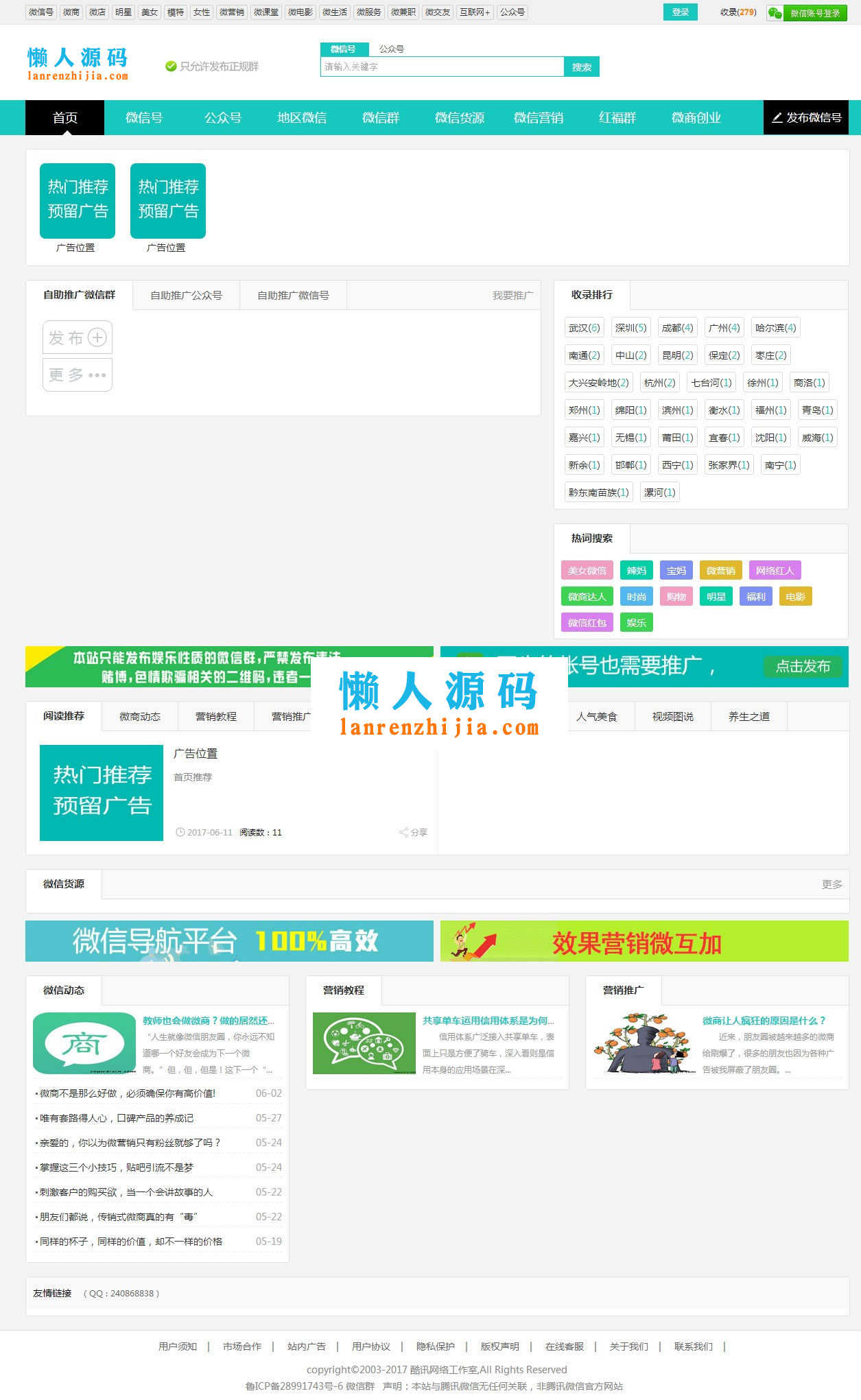The image size is (861, 1400).
Task: Open the chat bubbles tutorial thumbnail
Action: (x=364, y=1043)
